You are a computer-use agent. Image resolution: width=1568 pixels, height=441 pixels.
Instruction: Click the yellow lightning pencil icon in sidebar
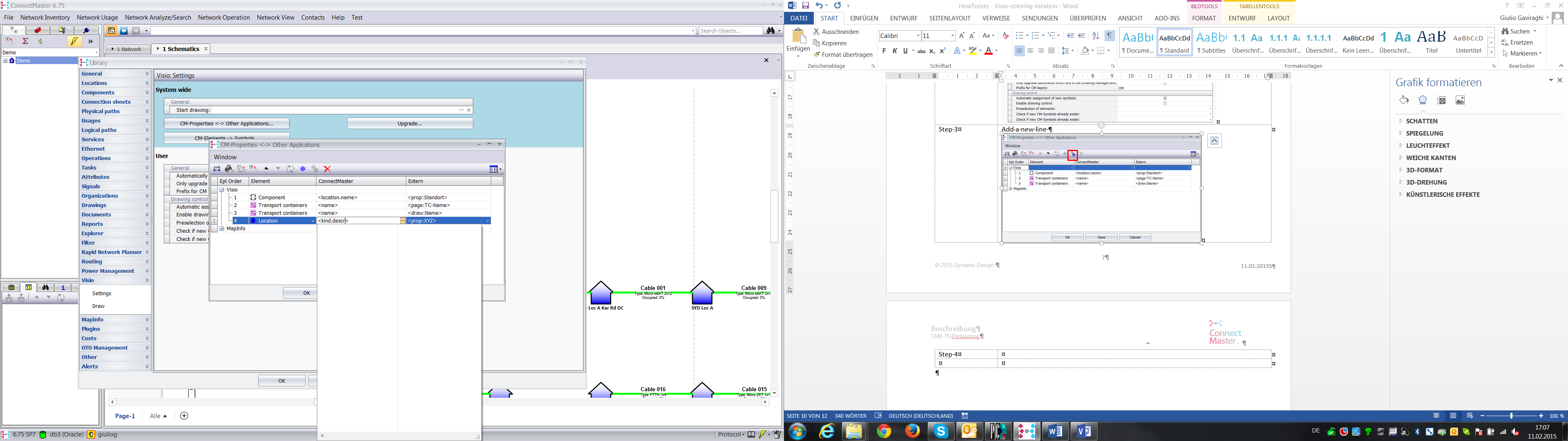click(74, 41)
